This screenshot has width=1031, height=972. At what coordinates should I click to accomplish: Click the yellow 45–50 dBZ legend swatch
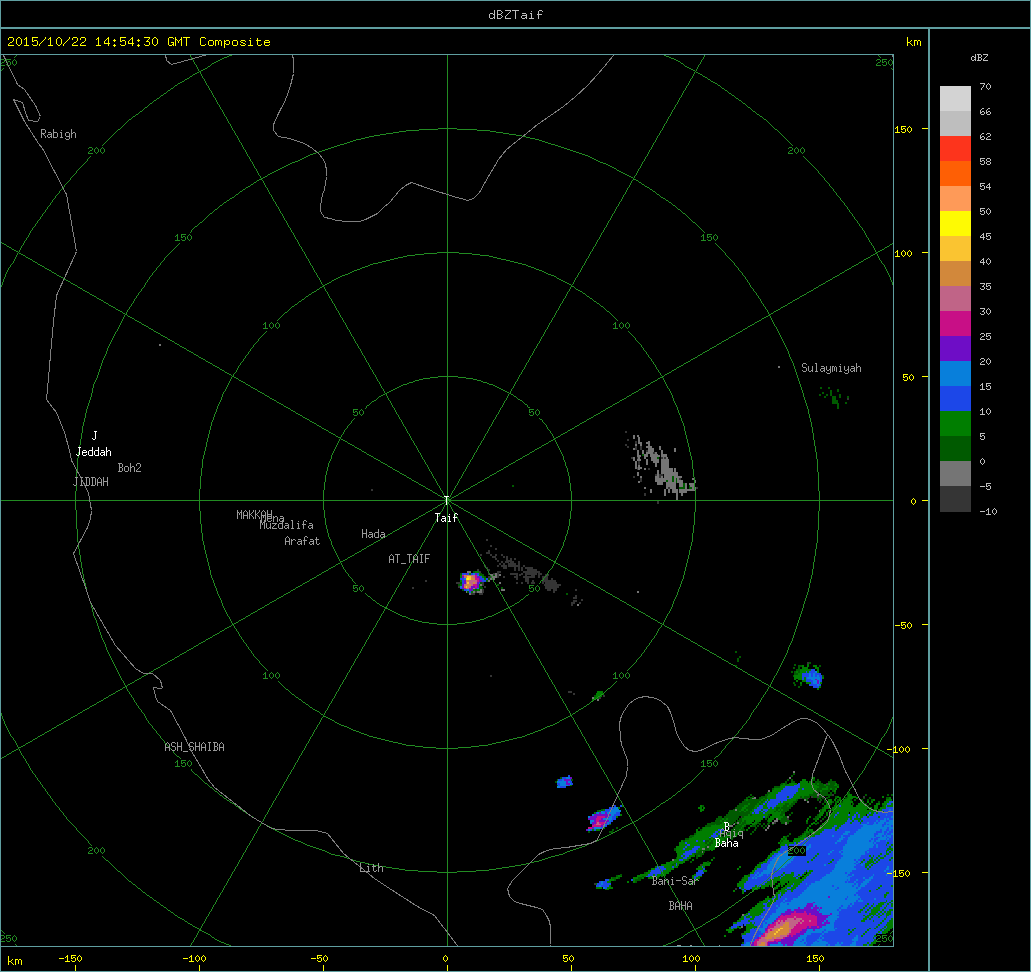click(x=955, y=224)
